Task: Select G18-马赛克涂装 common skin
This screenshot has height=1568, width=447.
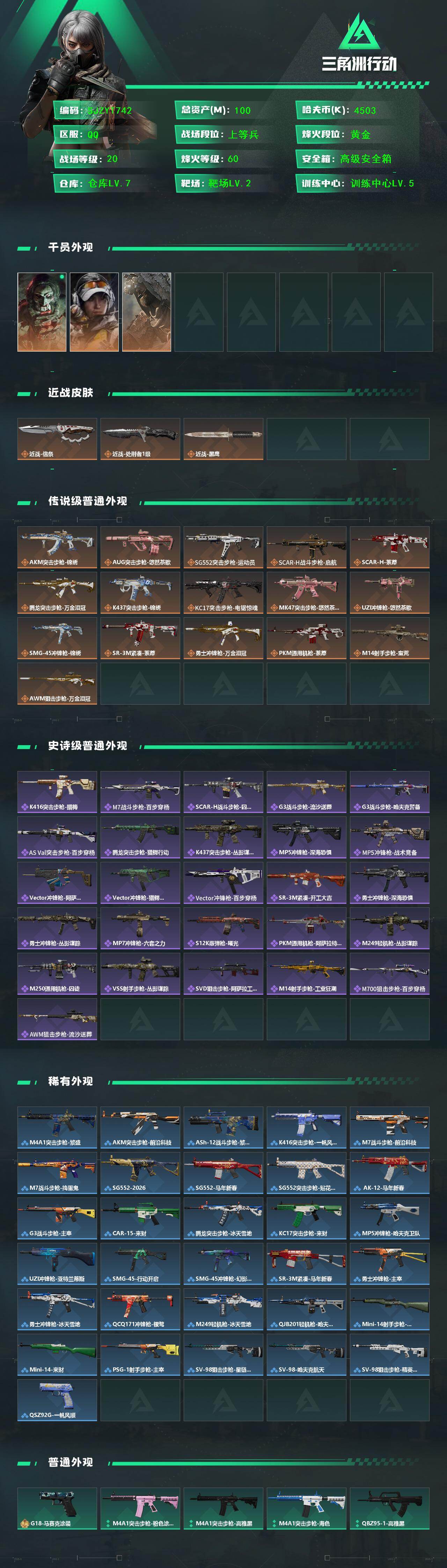Action: point(57,1508)
